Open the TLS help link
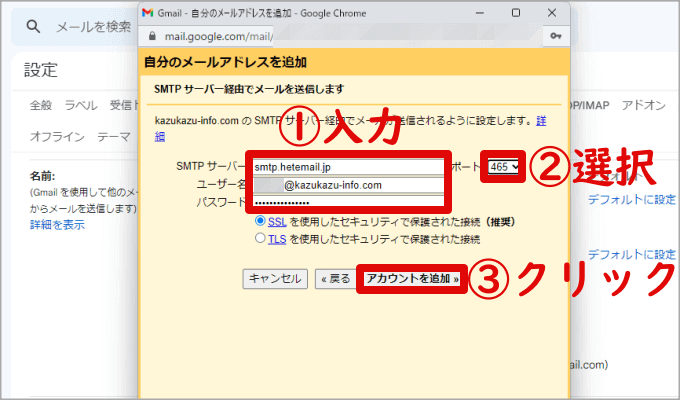 (277, 239)
